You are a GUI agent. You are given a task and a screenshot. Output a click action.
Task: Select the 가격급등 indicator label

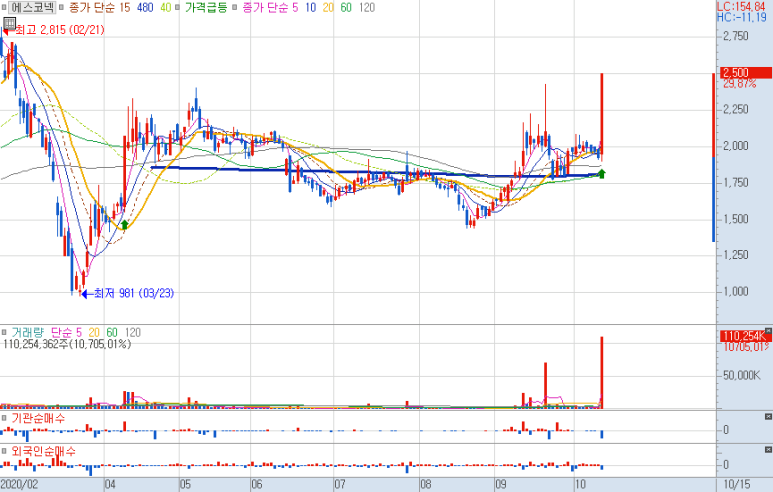(x=206, y=7)
